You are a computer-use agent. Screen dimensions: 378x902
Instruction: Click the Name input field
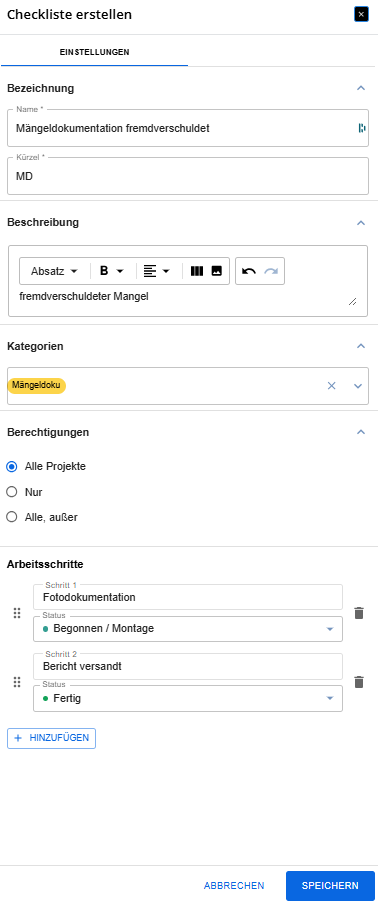pos(188,128)
